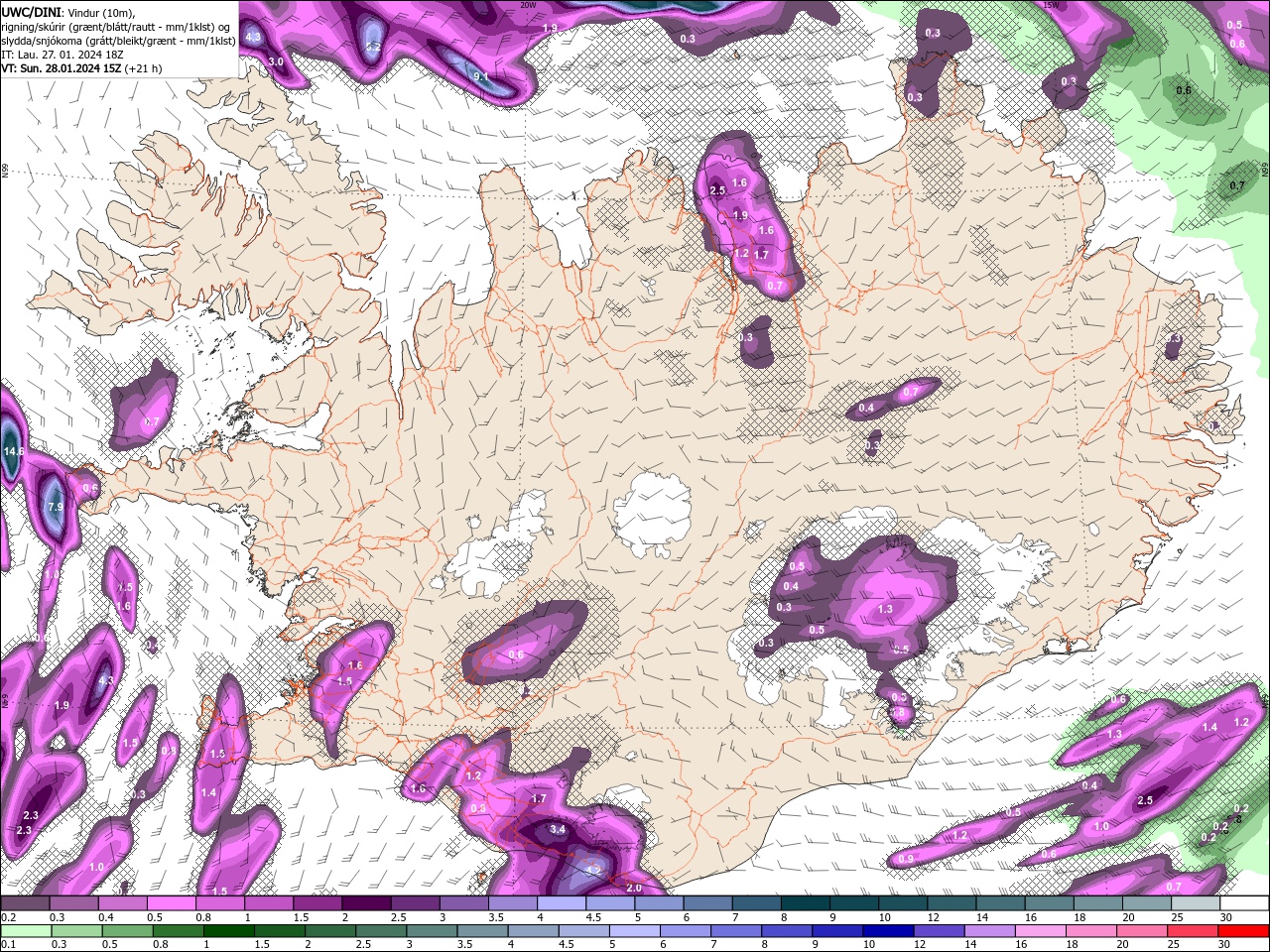
Task: Pick the violet 12 swatch in the green legend row
Action: [x=940, y=931]
